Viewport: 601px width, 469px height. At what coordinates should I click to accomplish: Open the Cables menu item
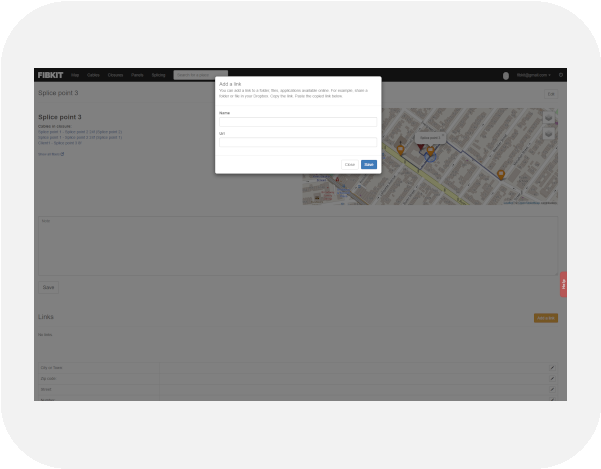point(93,75)
